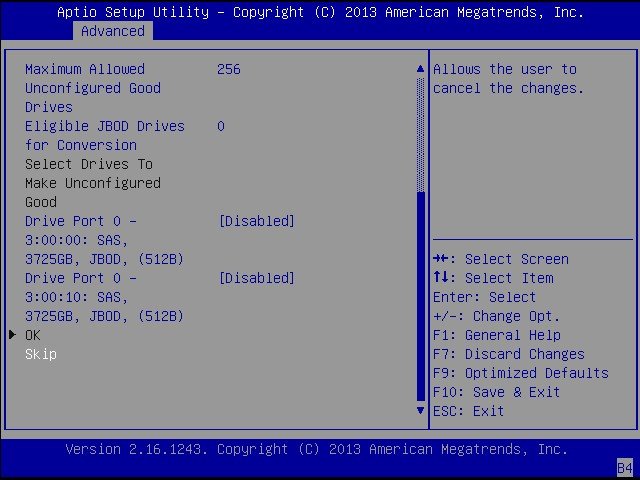This screenshot has width=640, height=480.
Task: Click F7: Discard Changes hint
Action: (x=509, y=354)
